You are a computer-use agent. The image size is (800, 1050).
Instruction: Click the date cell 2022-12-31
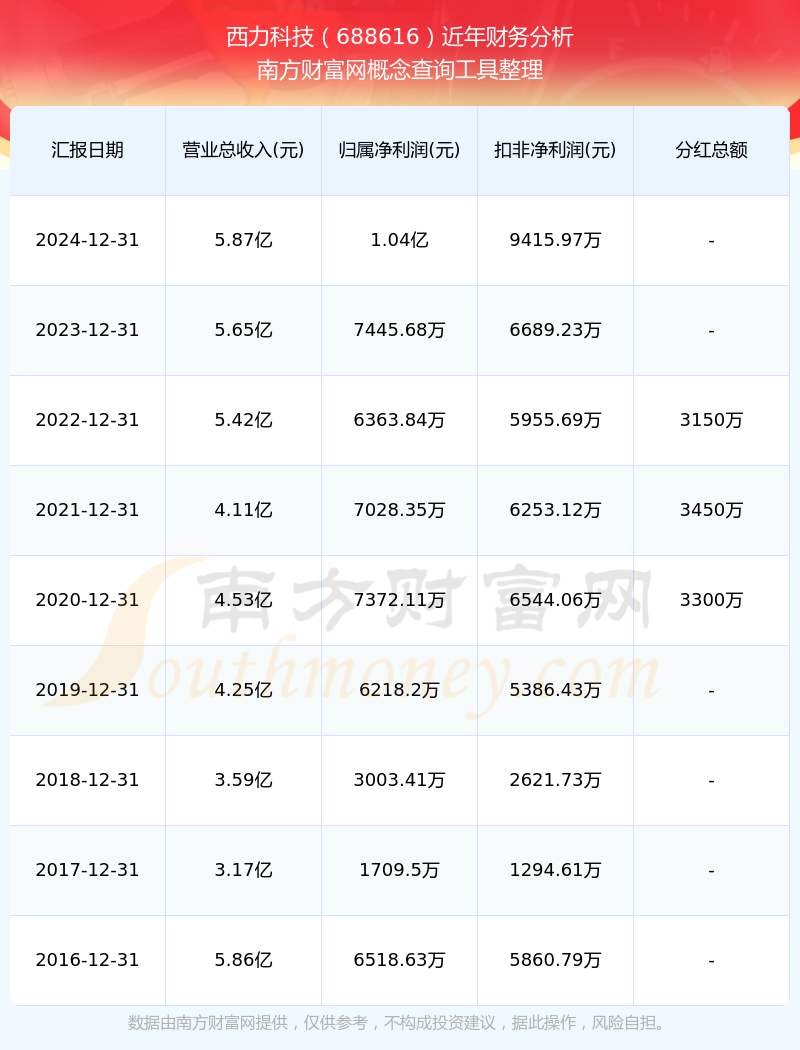click(88, 420)
